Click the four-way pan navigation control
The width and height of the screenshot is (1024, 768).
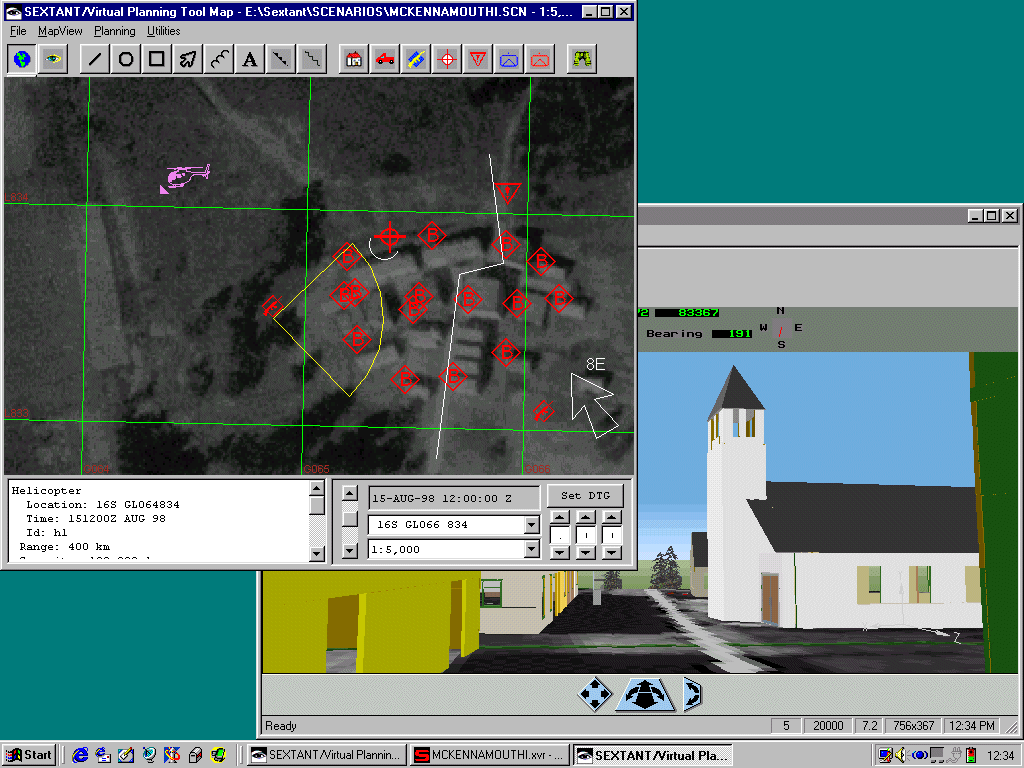pos(595,694)
